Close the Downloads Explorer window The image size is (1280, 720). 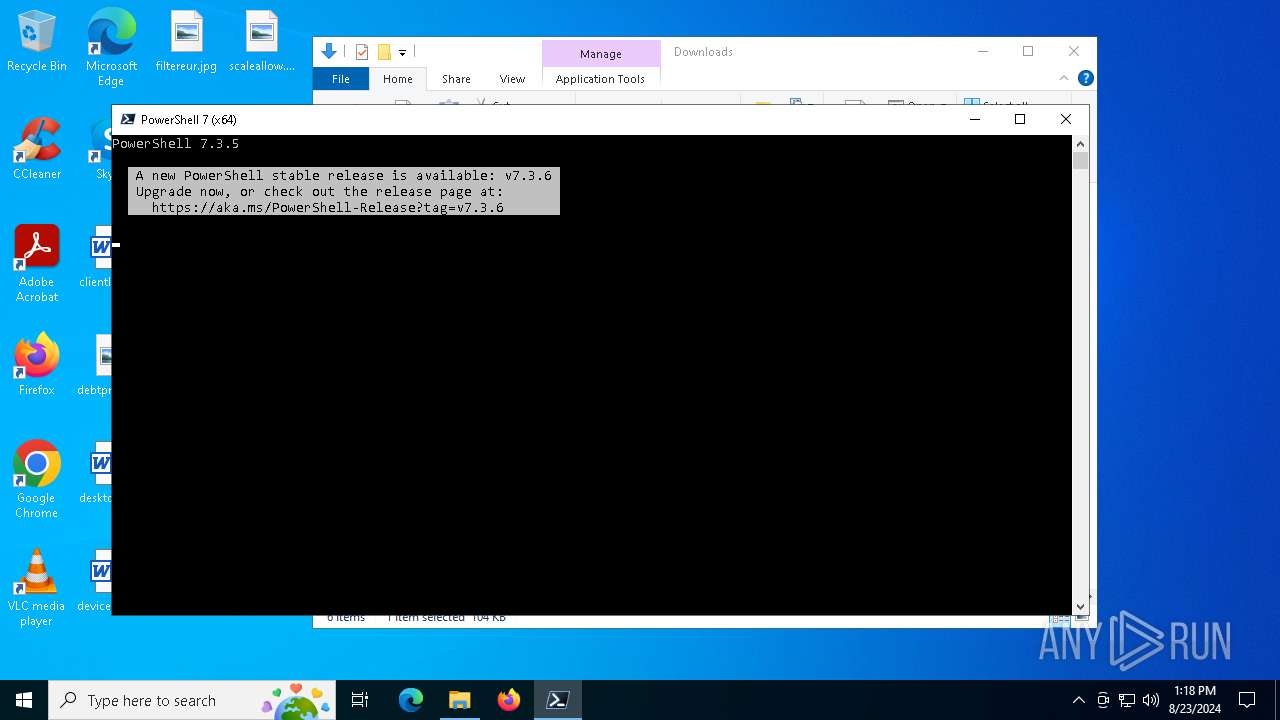pyautogui.click(x=1074, y=51)
